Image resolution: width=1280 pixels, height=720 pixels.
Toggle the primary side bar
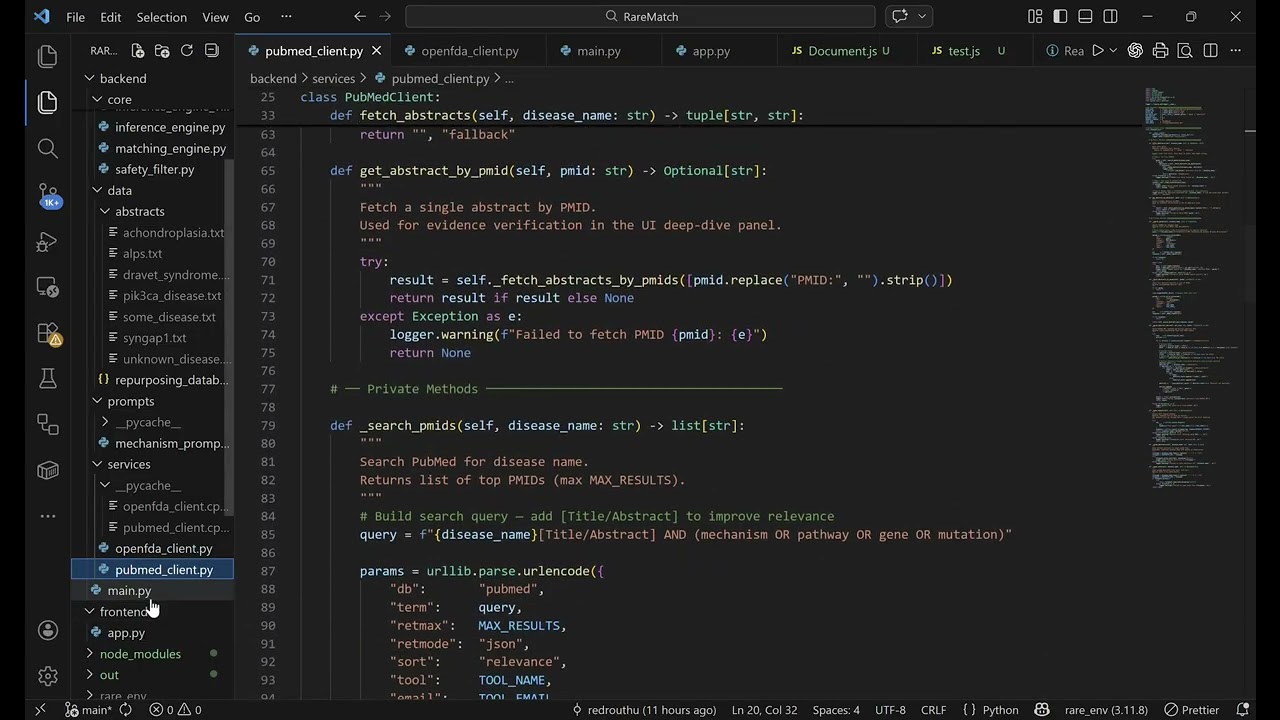(1060, 16)
